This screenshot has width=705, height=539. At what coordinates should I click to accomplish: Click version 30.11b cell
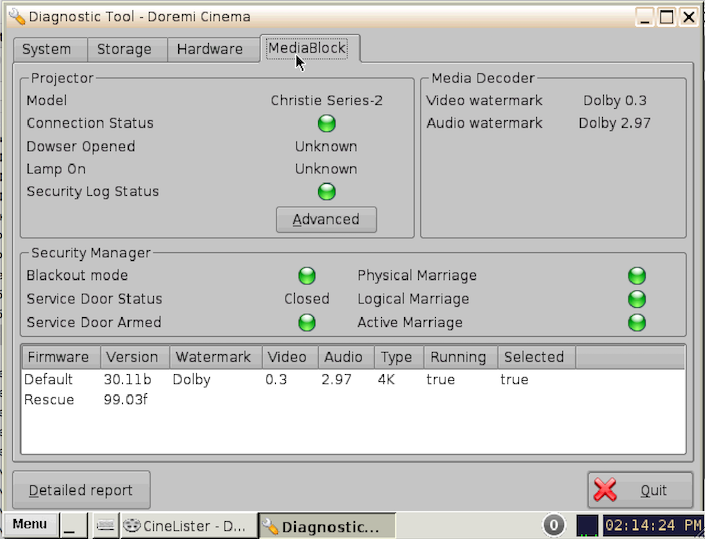pos(127,379)
